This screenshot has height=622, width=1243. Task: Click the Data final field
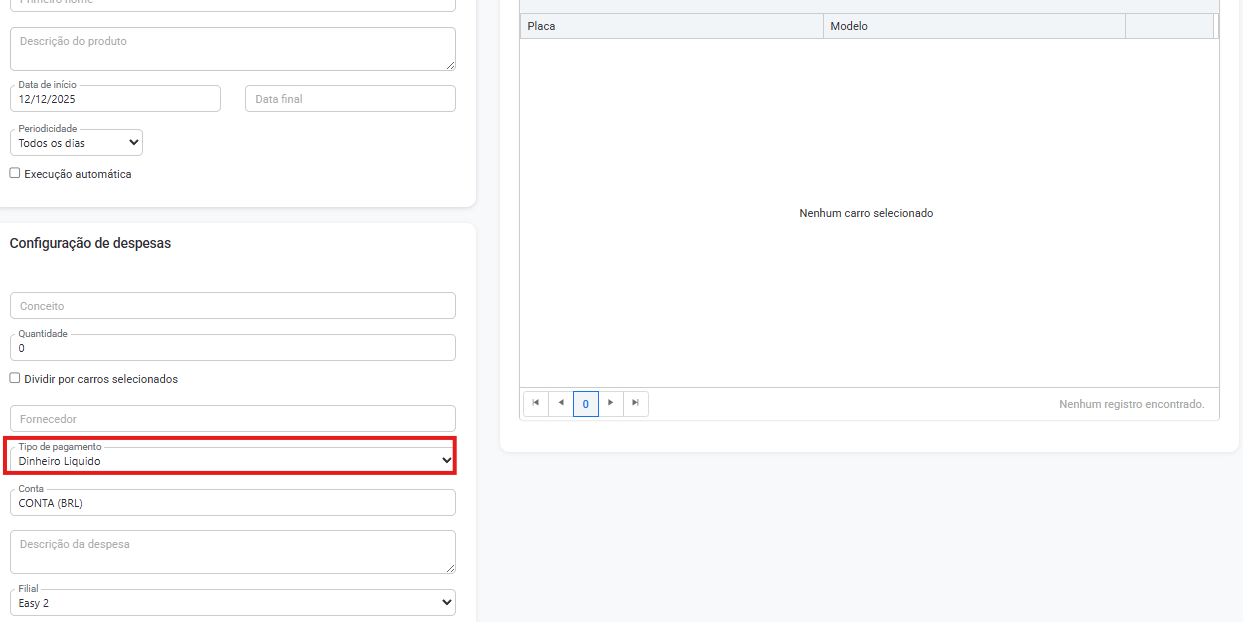point(350,99)
